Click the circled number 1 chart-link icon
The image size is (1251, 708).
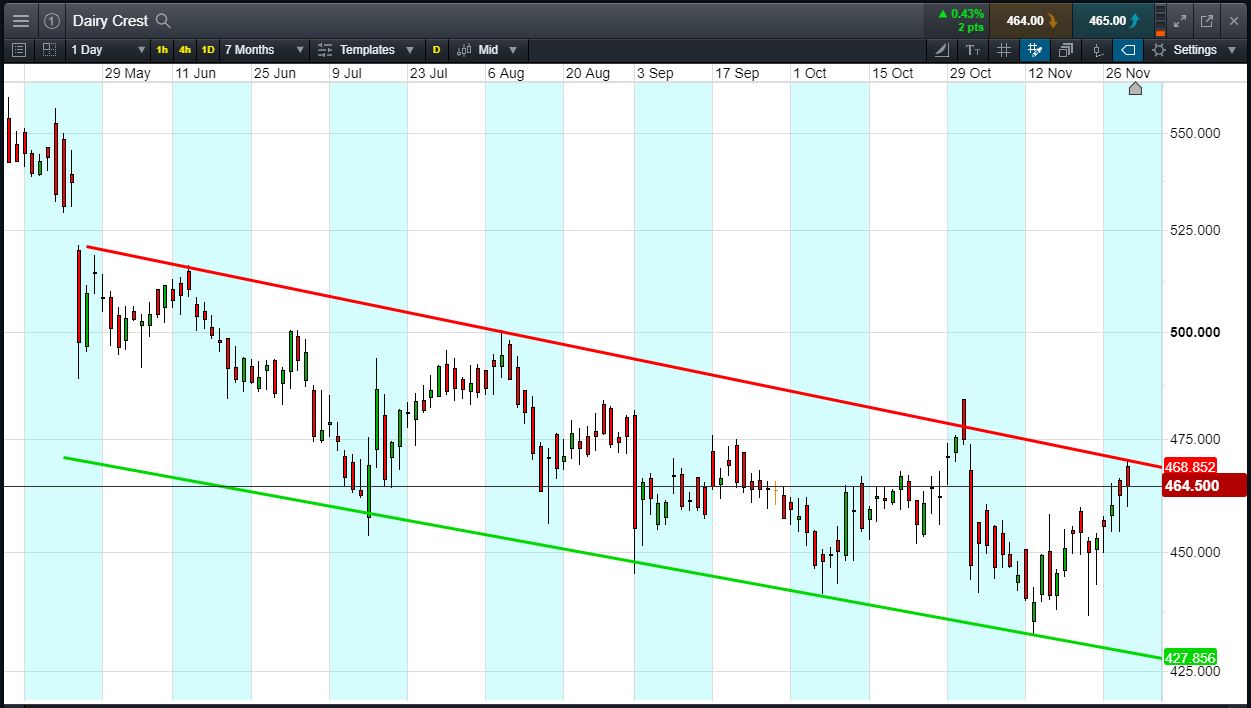click(52, 20)
